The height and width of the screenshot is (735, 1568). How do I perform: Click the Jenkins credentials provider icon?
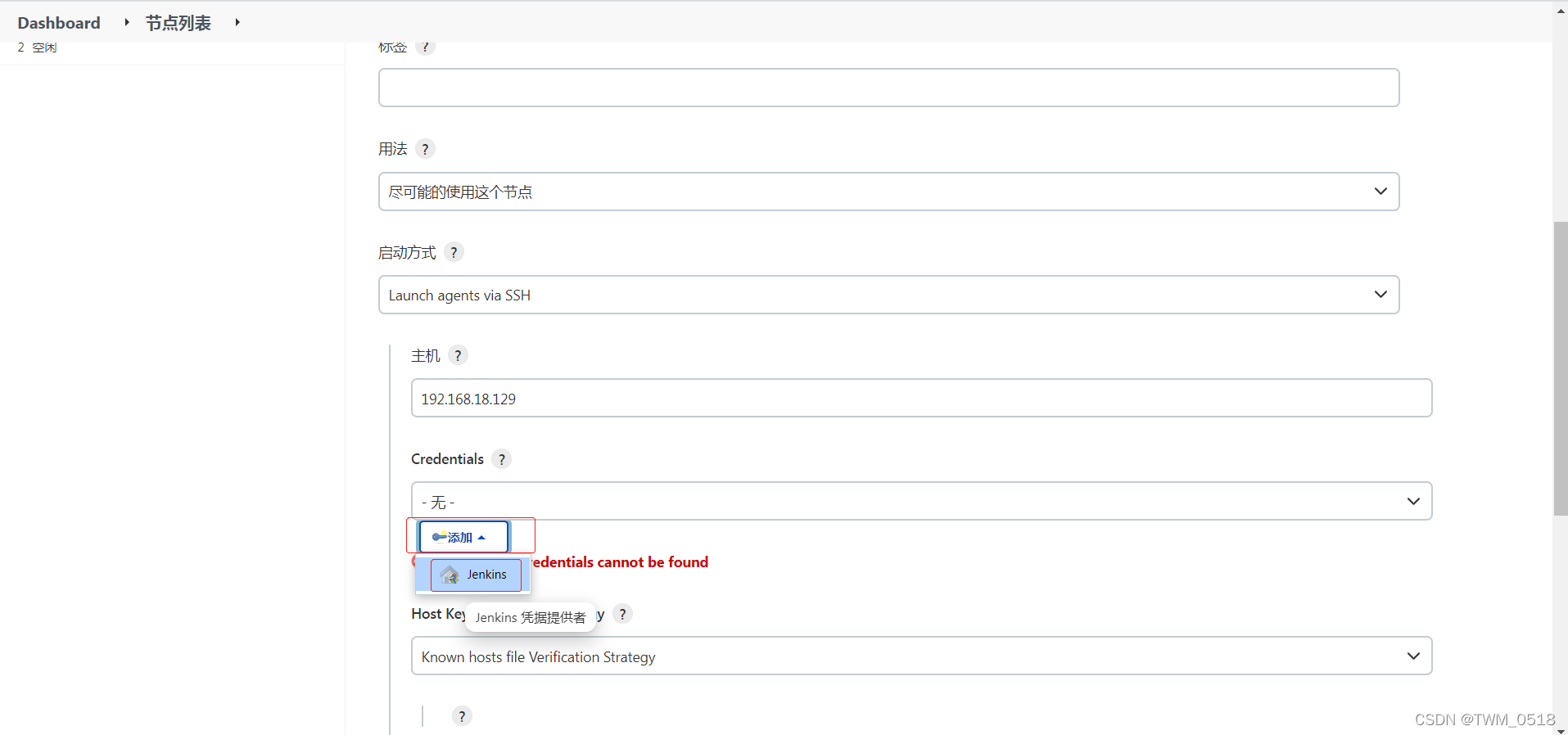450,575
